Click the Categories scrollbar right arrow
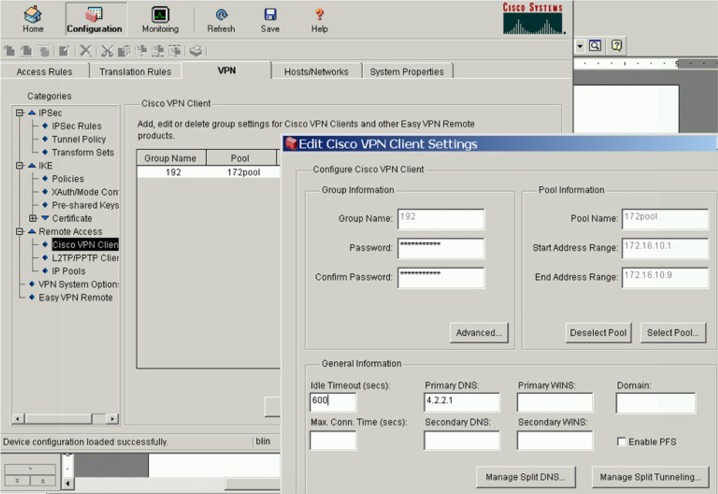This screenshot has height=494, width=718. click(112, 418)
